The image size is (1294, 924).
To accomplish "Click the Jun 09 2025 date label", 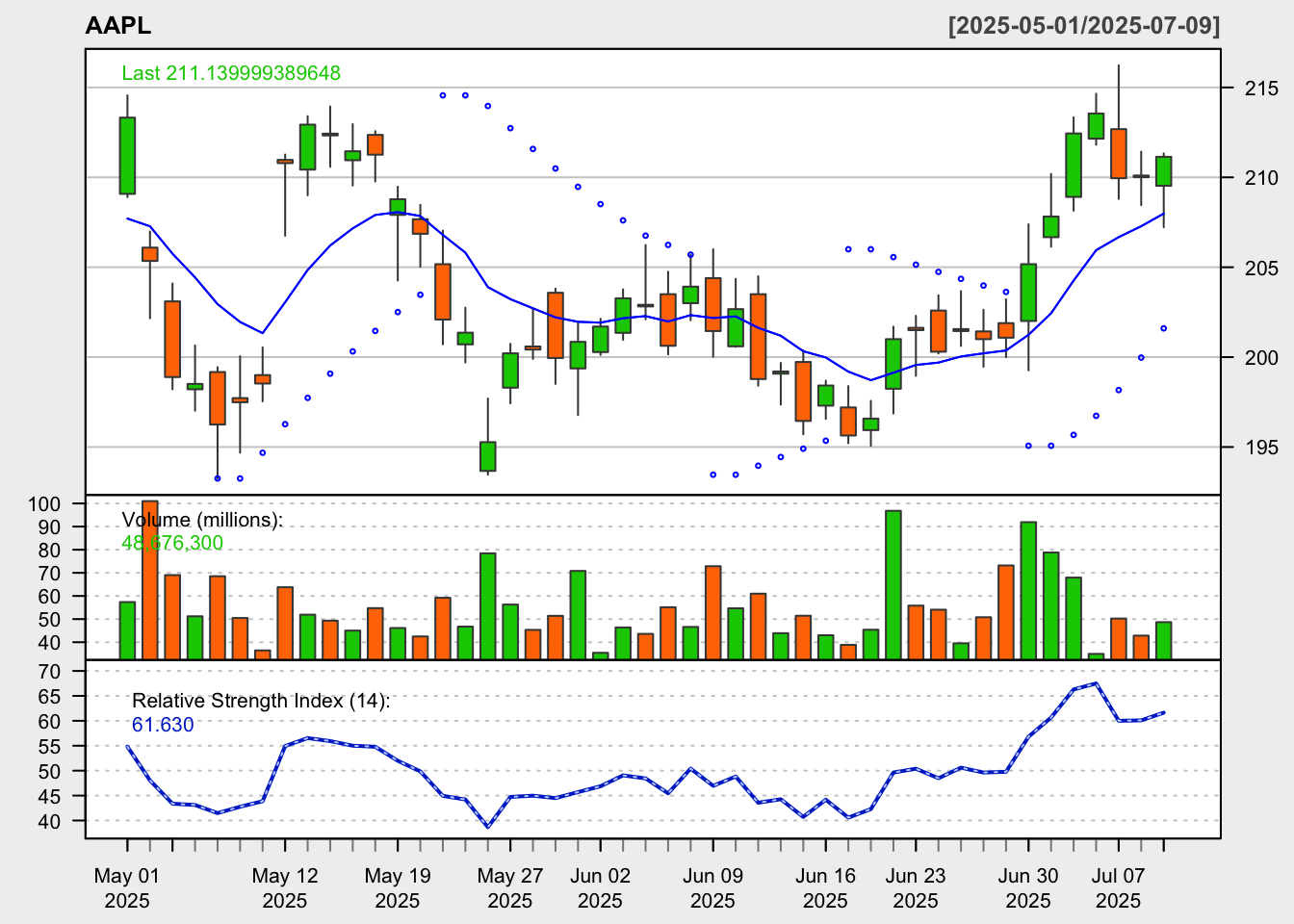I will pyautogui.click(x=712, y=888).
